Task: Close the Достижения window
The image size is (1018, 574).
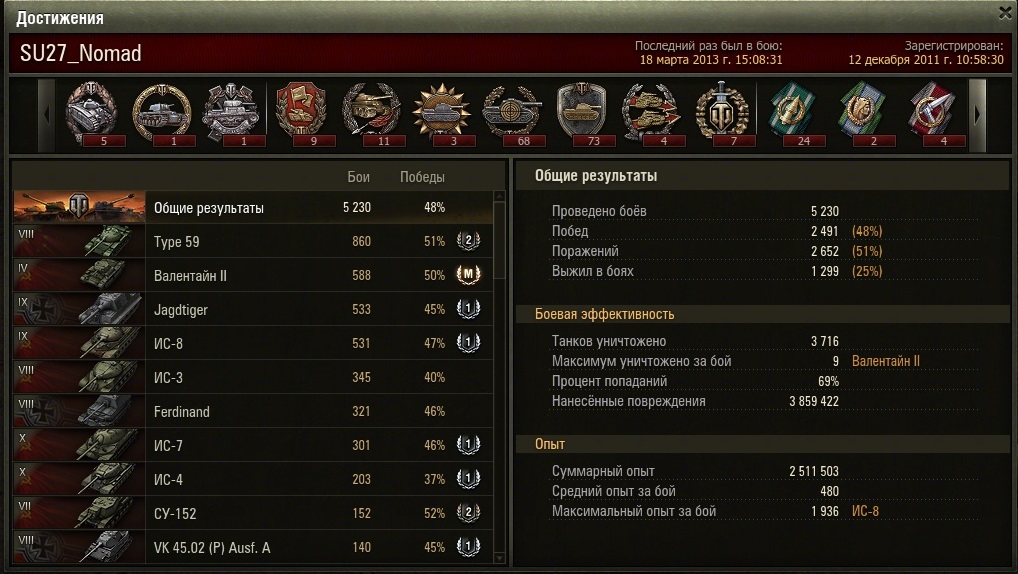Action: (1005, 13)
